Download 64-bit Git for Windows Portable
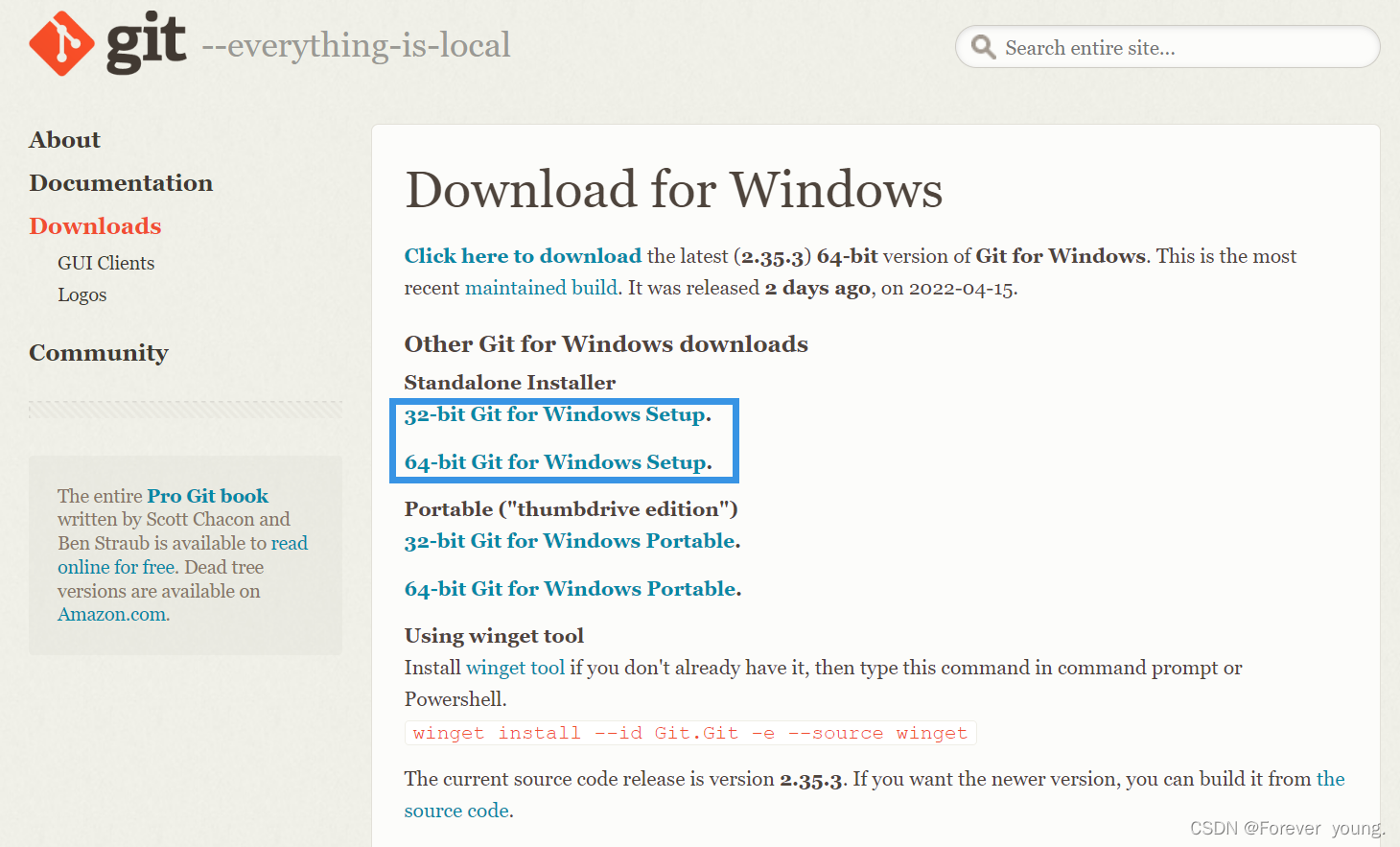The width and height of the screenshot is (1400, 847). tap(571, 589)
